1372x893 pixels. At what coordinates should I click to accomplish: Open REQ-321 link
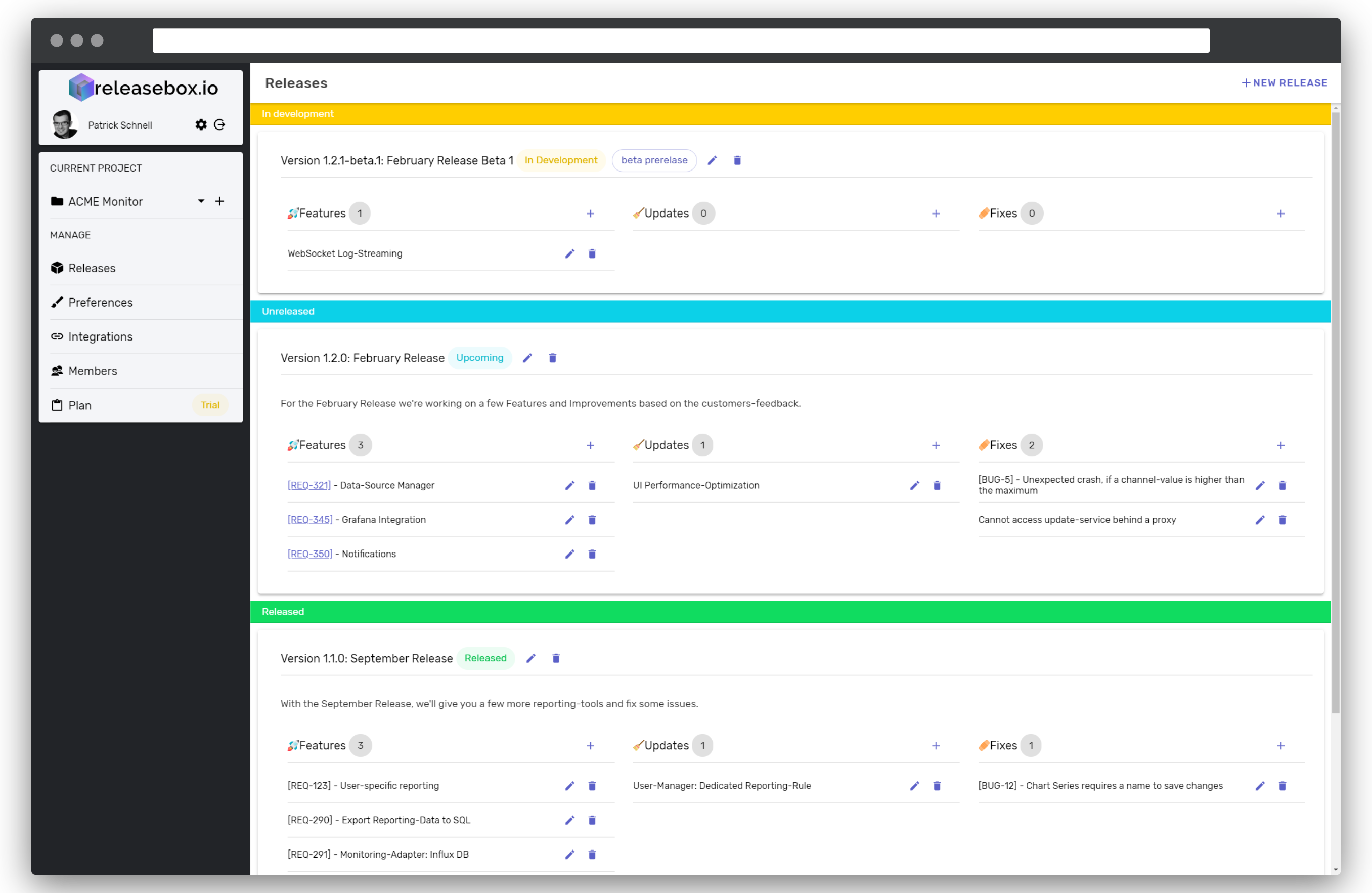309,485
